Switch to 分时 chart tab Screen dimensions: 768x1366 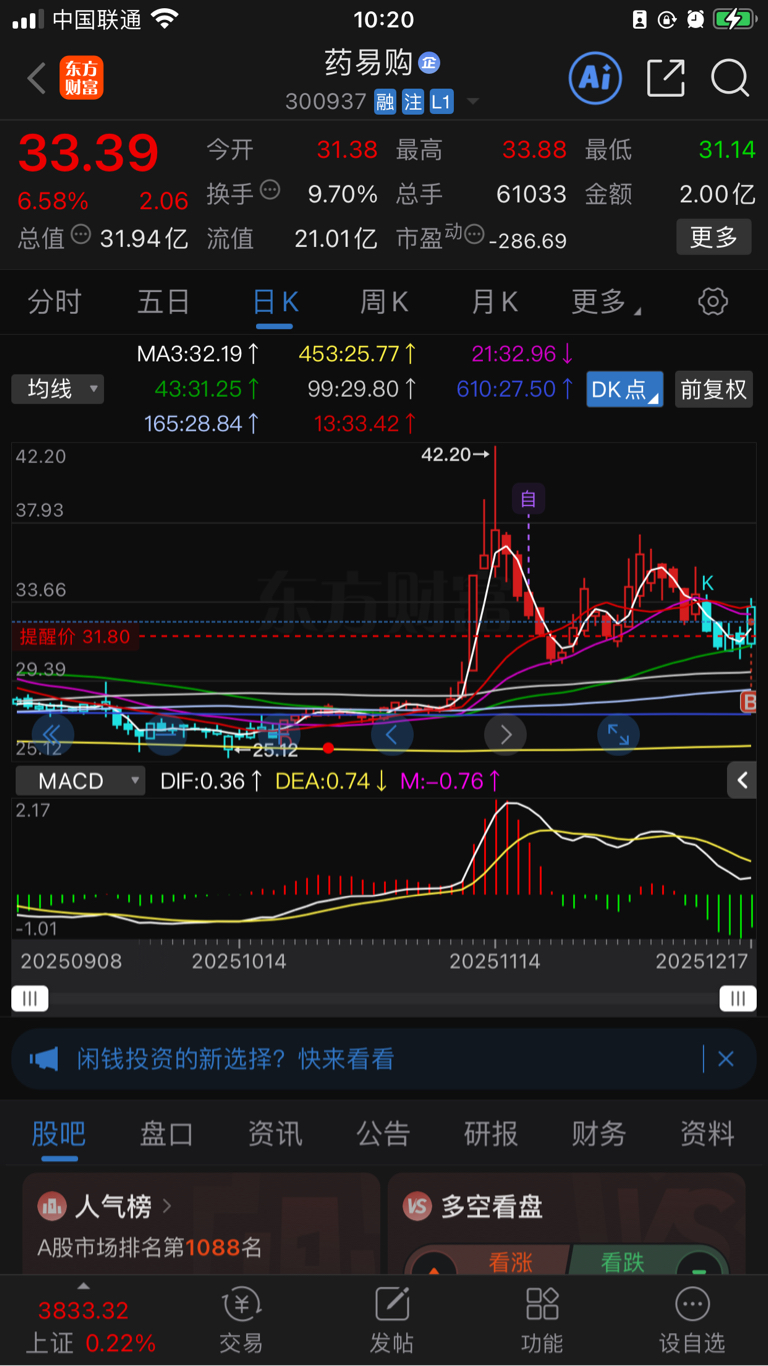click(55, 301)
